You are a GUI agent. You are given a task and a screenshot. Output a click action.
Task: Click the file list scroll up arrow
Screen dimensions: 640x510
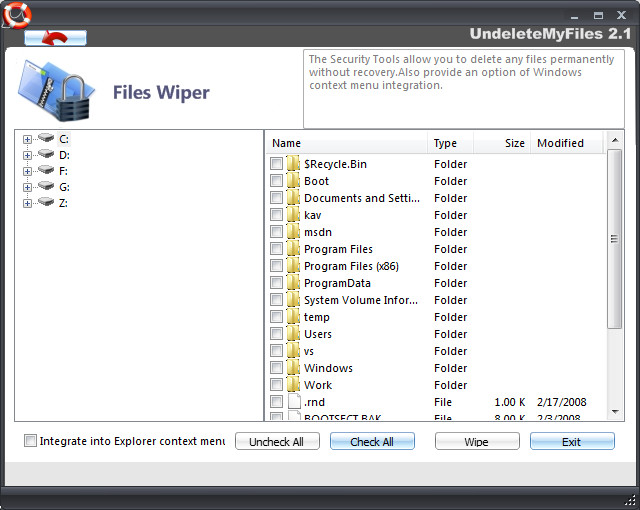(x=615, y=140)
